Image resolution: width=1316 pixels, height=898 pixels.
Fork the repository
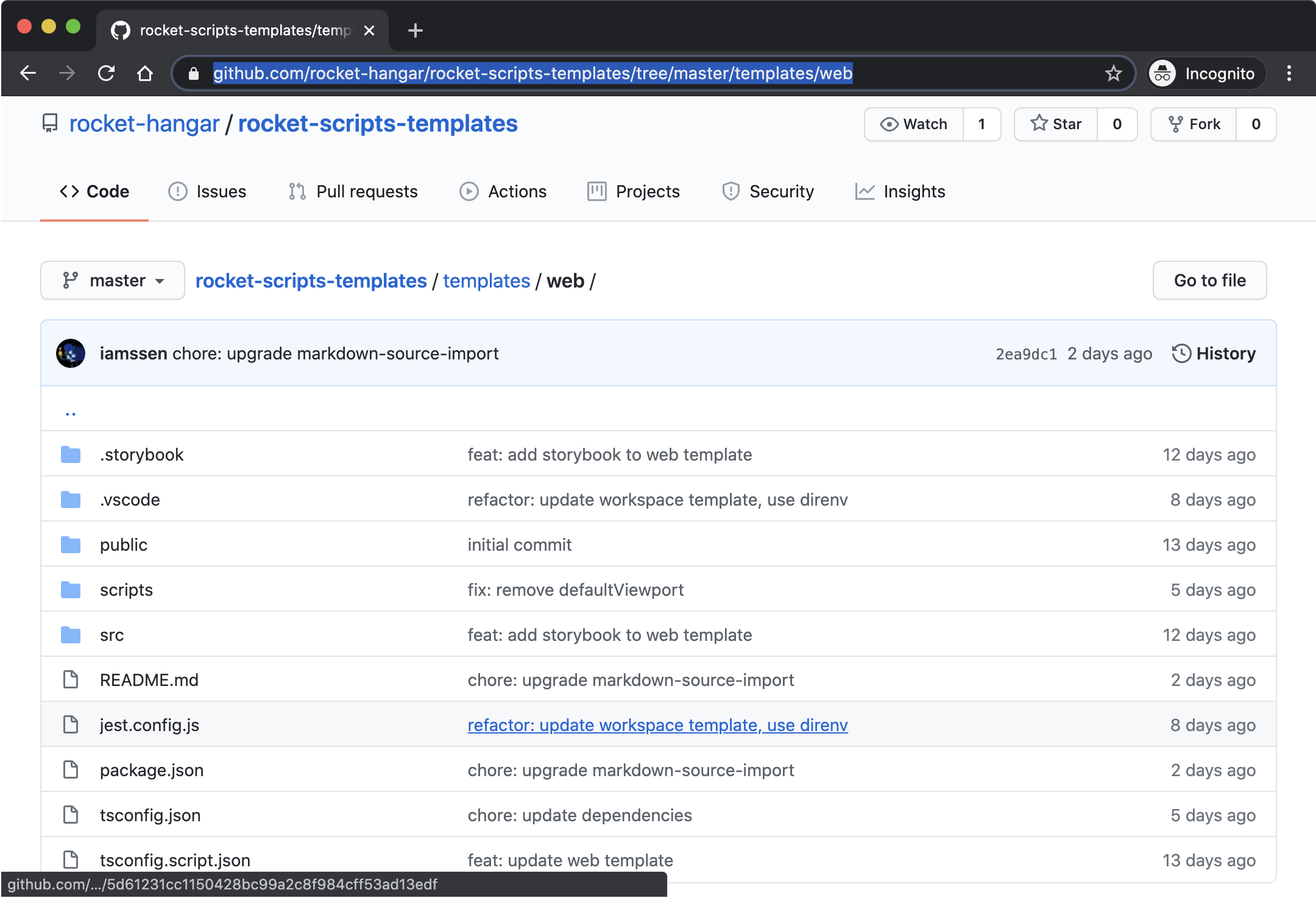(x=1194, y=124)
